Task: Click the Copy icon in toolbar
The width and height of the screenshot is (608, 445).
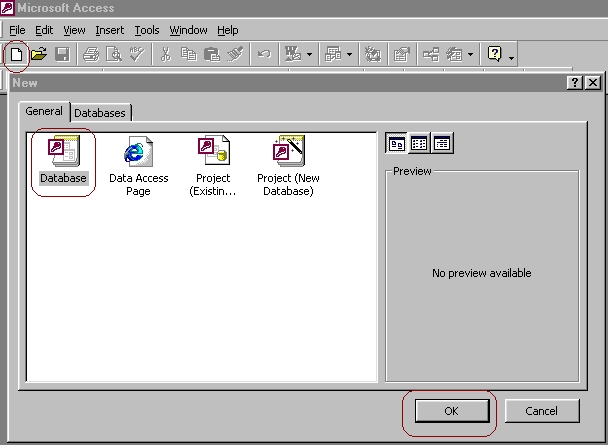Action: [189, 54]
